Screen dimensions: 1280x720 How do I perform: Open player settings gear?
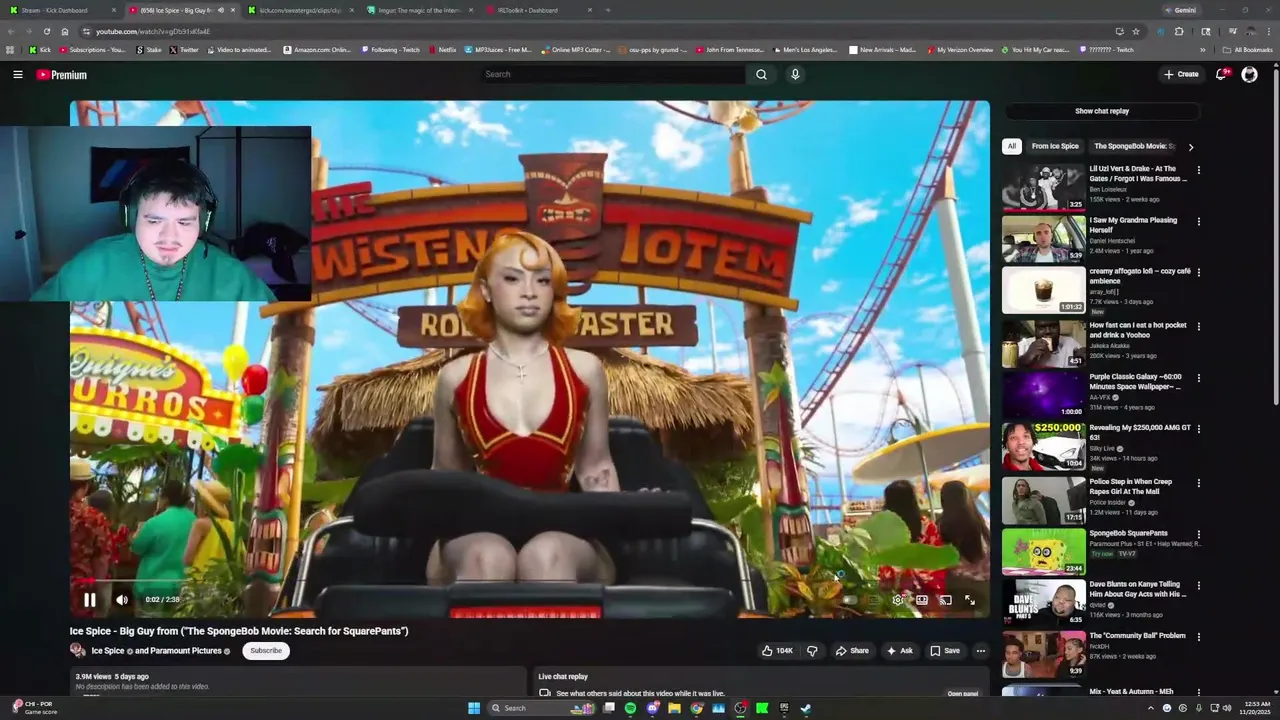pyautogui.click(x=898, y=600)
